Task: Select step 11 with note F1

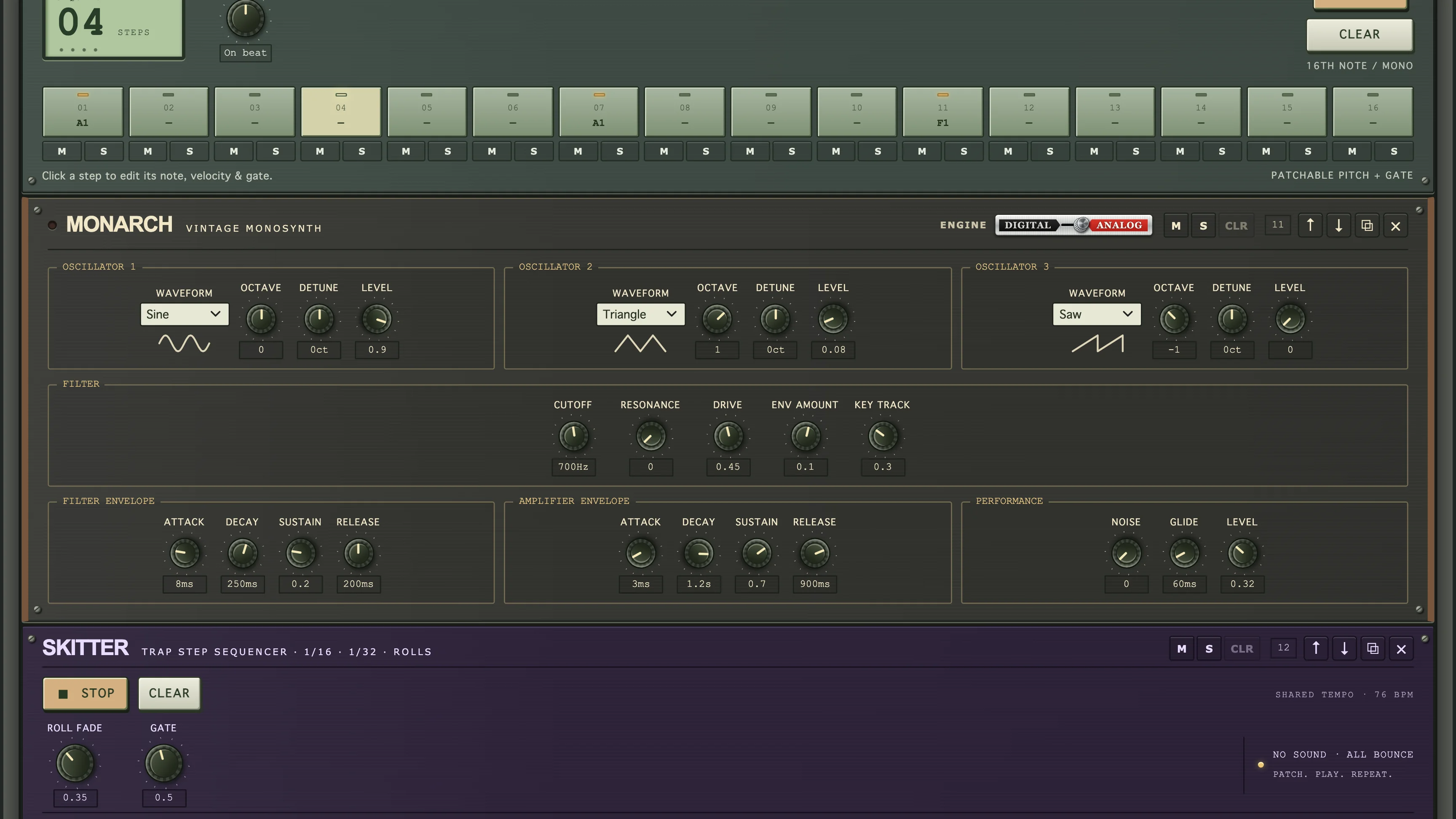Action: (x=943, y=111)
